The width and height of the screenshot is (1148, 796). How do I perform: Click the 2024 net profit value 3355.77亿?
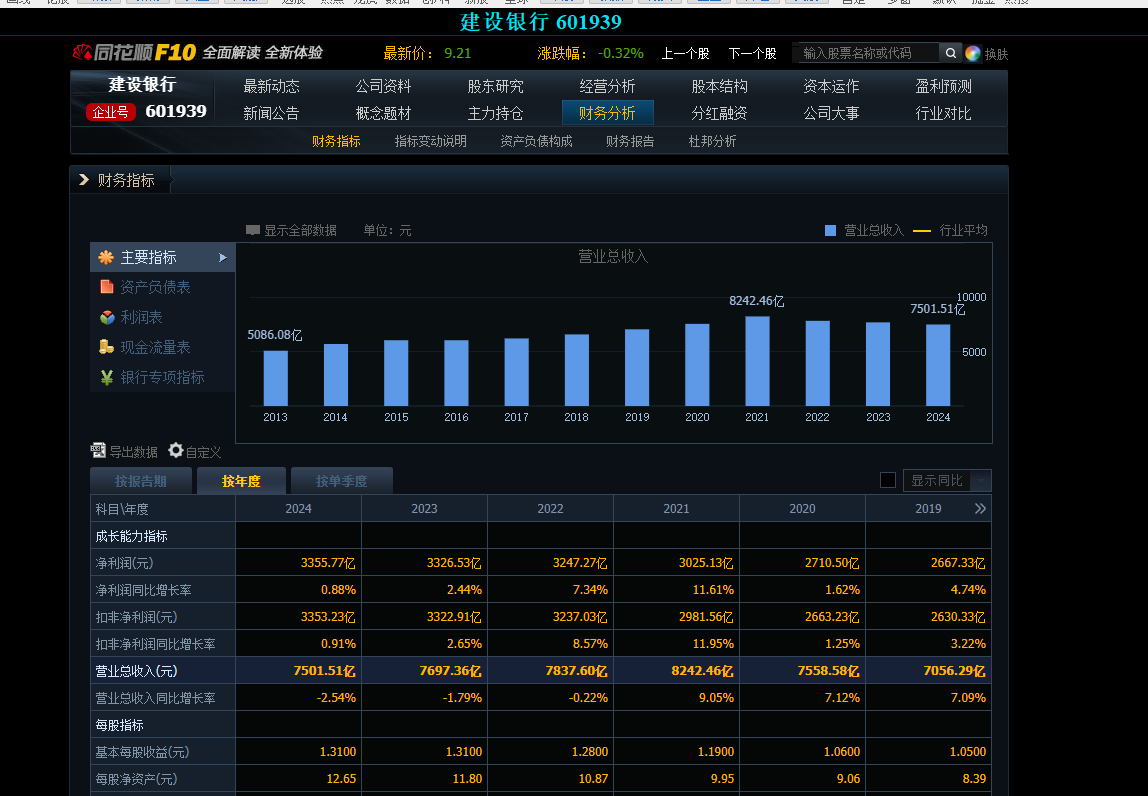pos(328,563)
